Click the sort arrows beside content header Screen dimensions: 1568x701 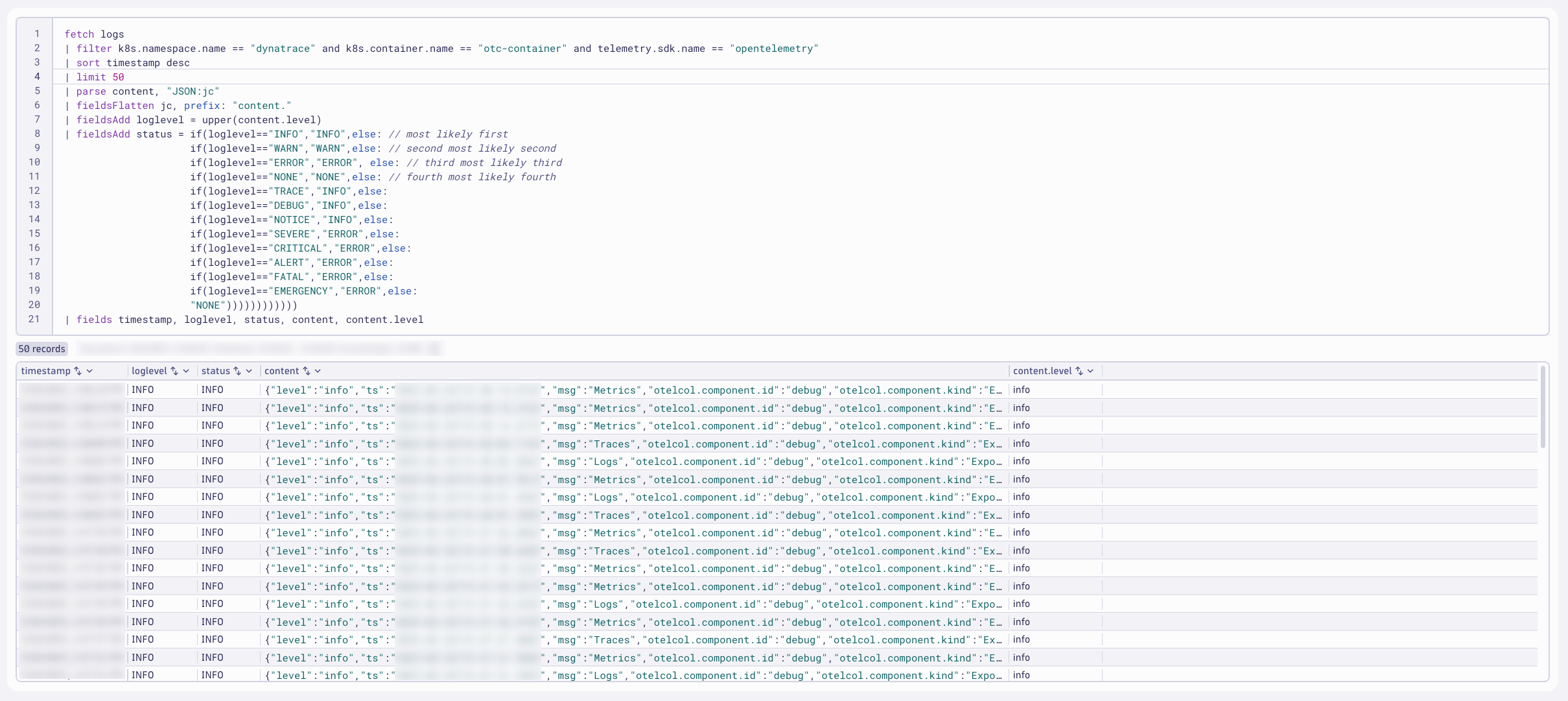click(307, 371)
